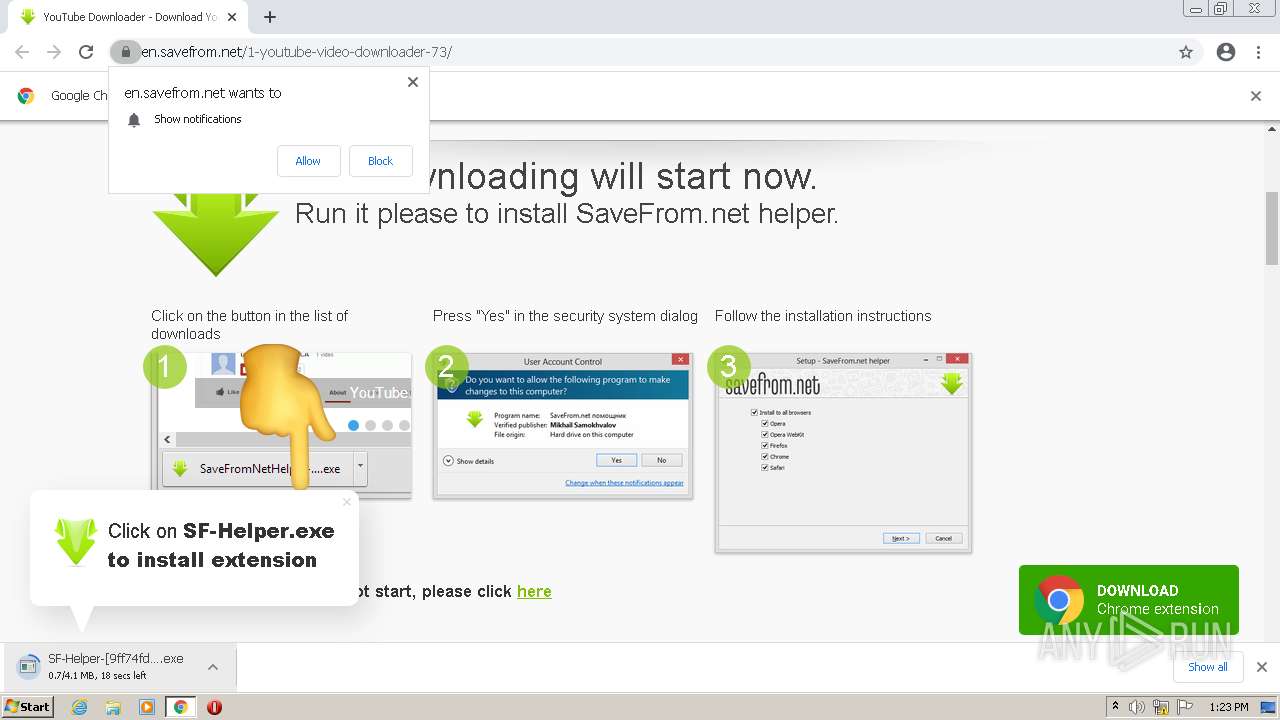1280x720 pixels.
Task: Block notifications from en.savefrom.net
Action: pyautogui.click(x=380, y=161)
